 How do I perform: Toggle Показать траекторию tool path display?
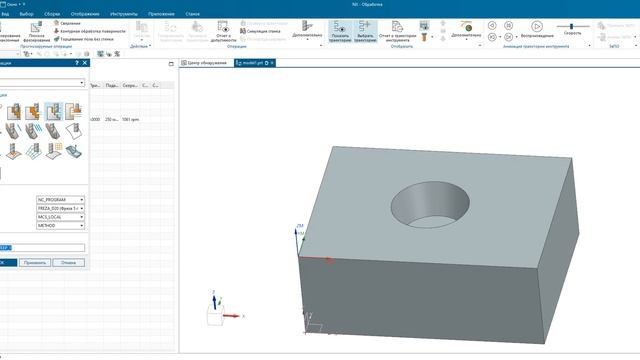(340, 31)
